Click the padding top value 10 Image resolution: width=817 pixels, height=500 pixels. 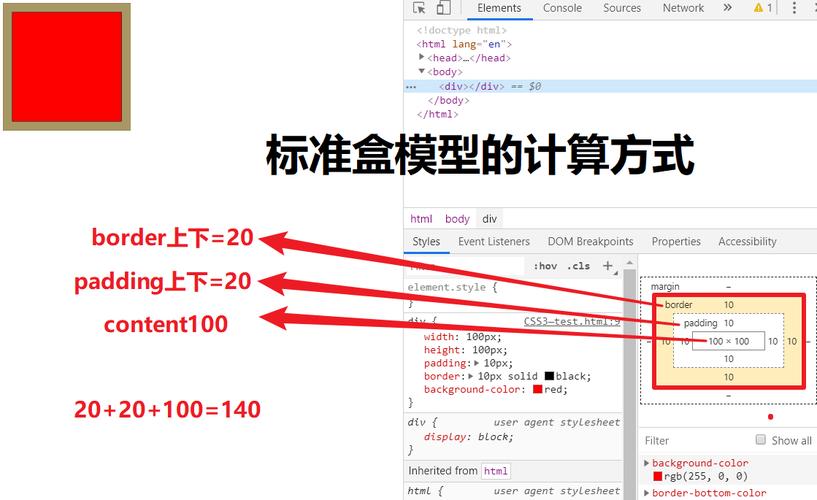click(728, 323)
